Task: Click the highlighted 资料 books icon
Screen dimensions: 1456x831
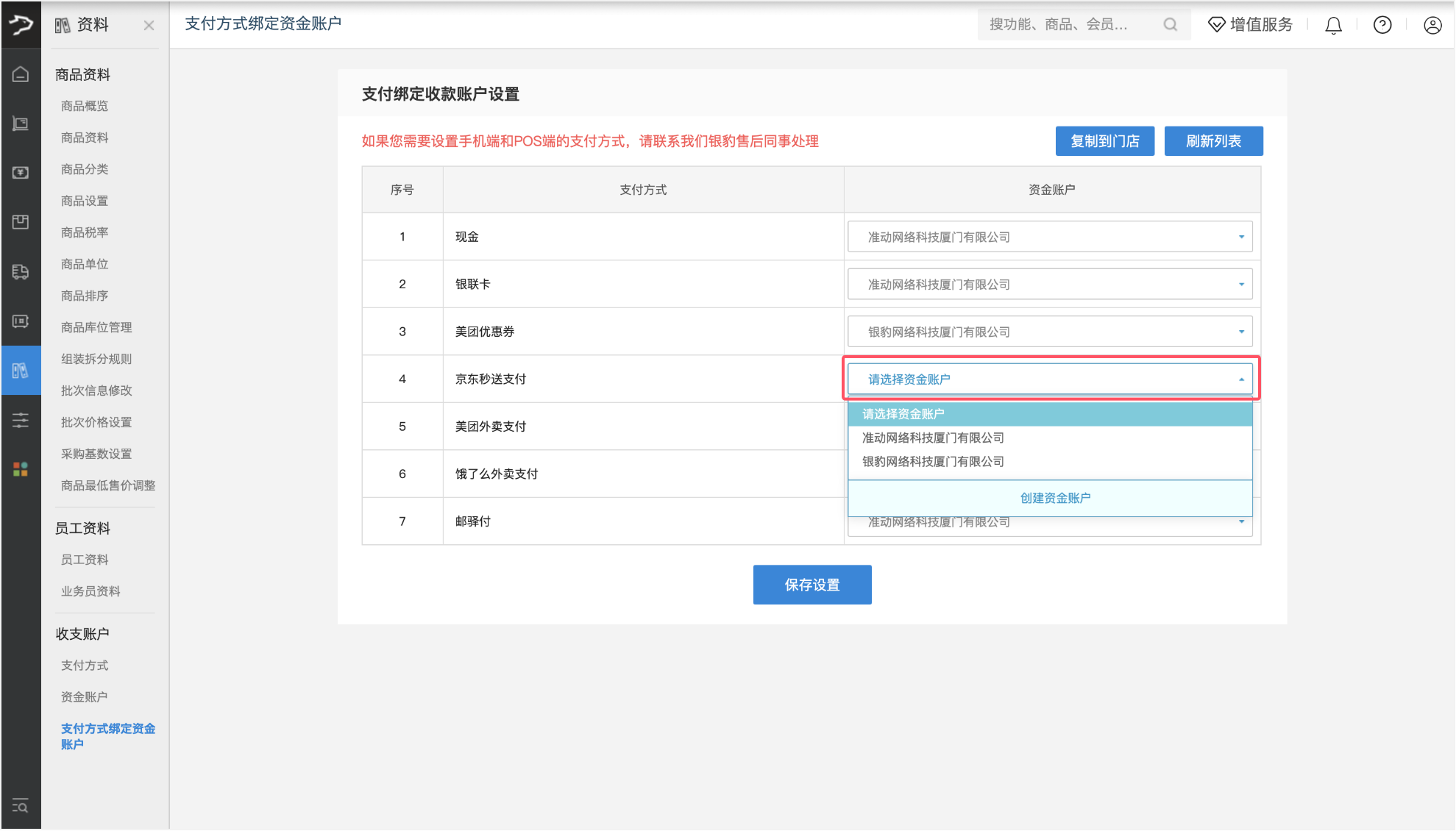Action: coord(21,370)
